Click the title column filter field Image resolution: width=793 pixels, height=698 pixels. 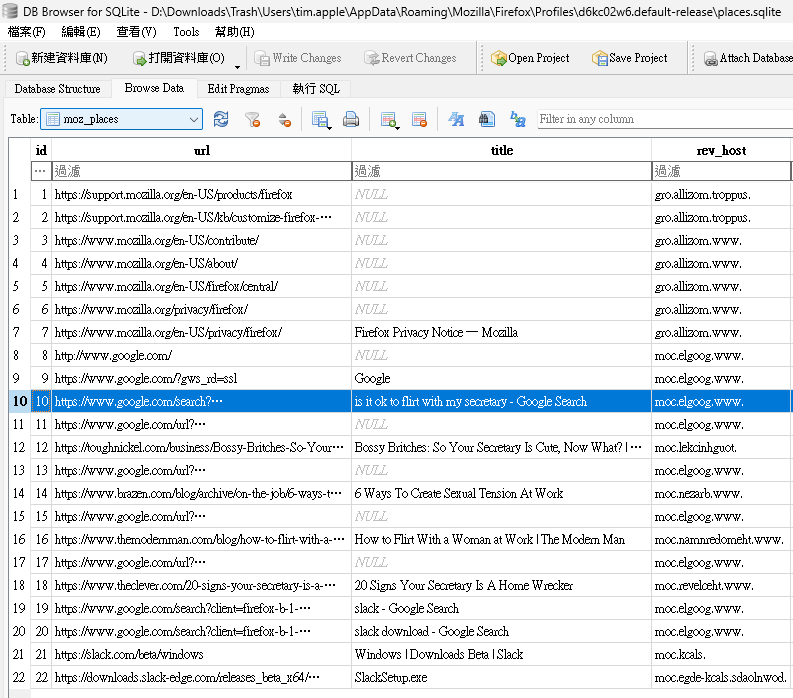[501, 171]
